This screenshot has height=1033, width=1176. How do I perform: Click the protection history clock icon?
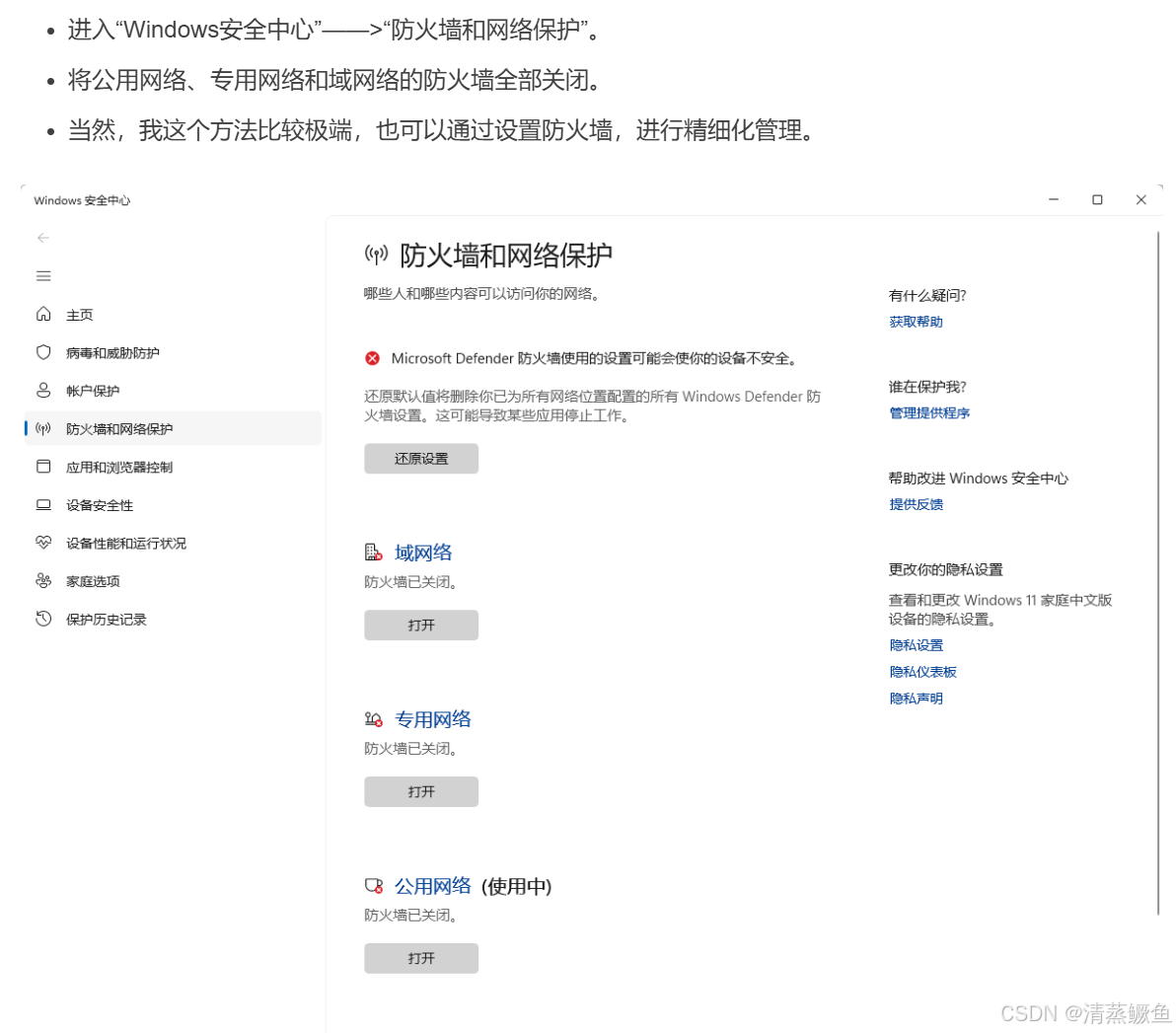(43, 619)
